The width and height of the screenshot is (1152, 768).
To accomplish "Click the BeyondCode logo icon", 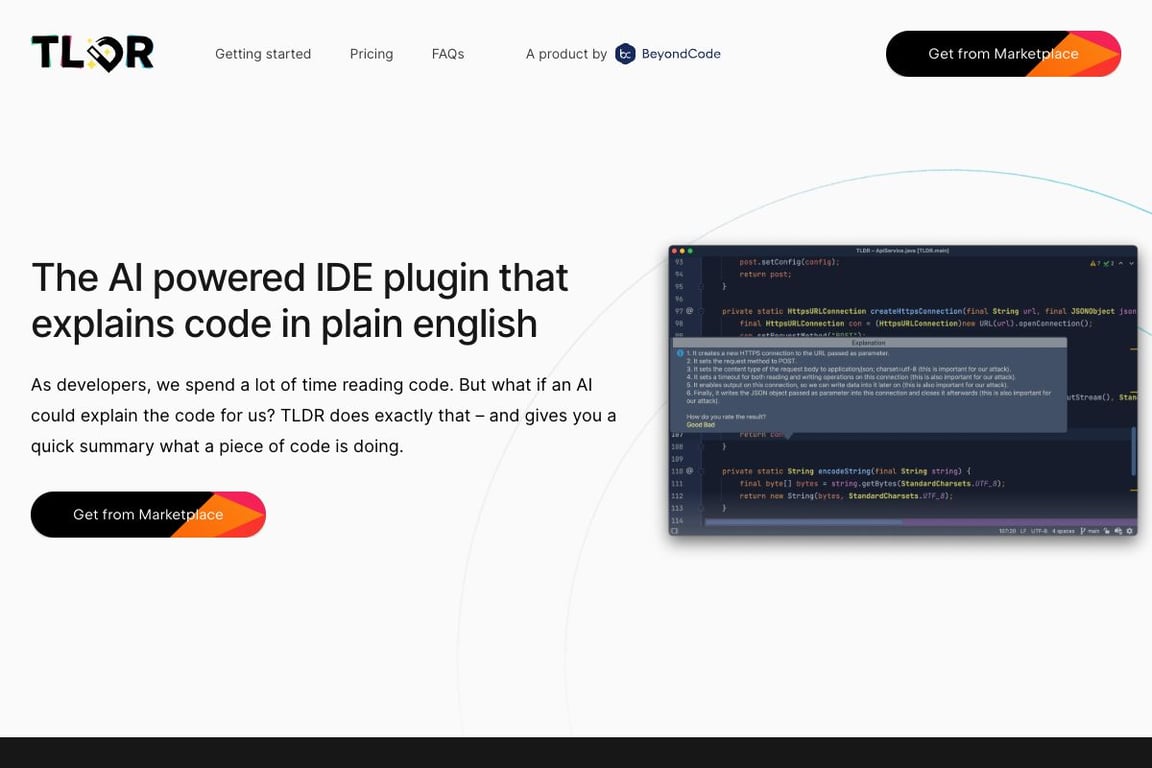I will click(x=625, y=54).
